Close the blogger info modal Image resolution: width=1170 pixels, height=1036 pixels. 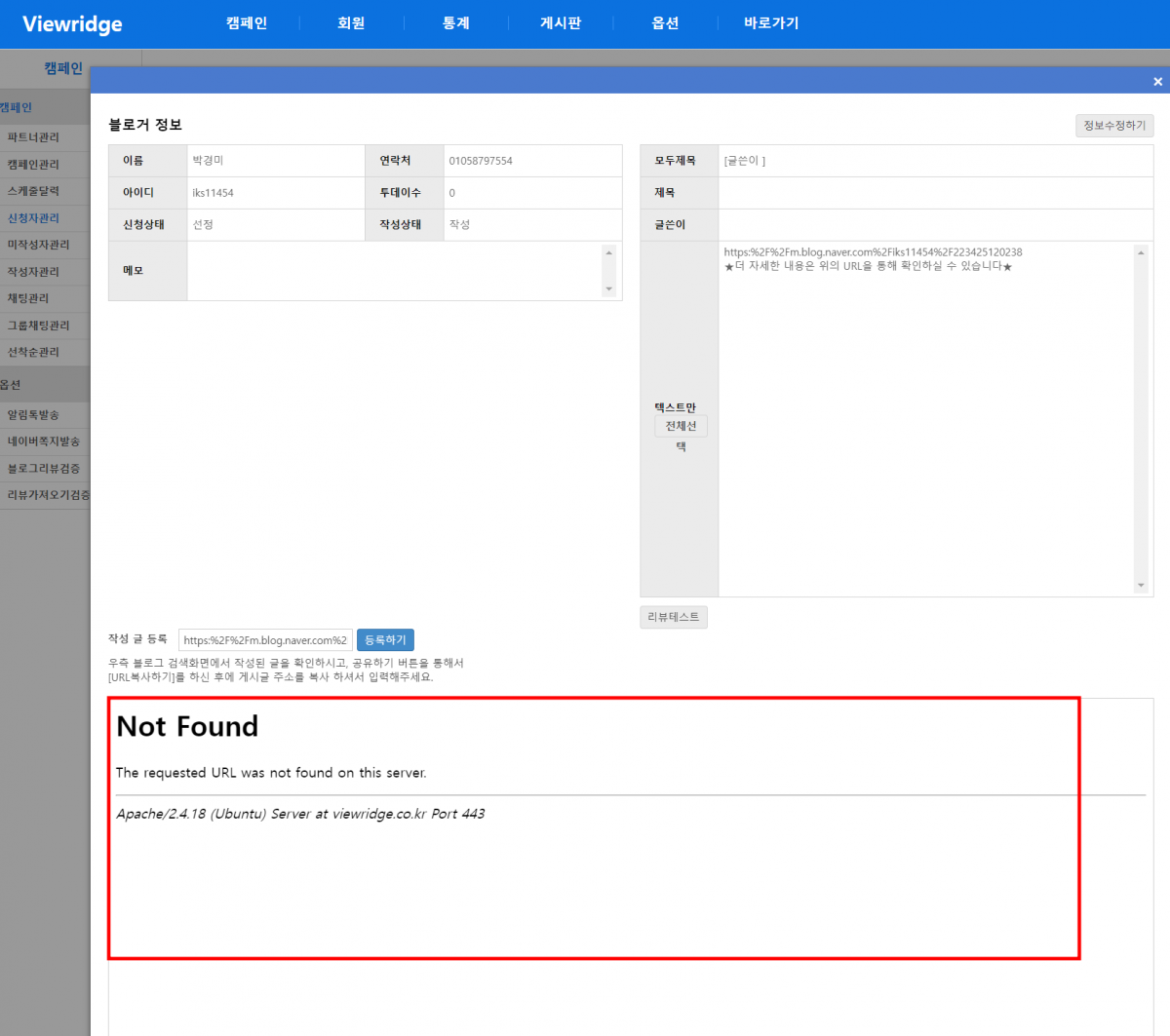click(1157, 82)
